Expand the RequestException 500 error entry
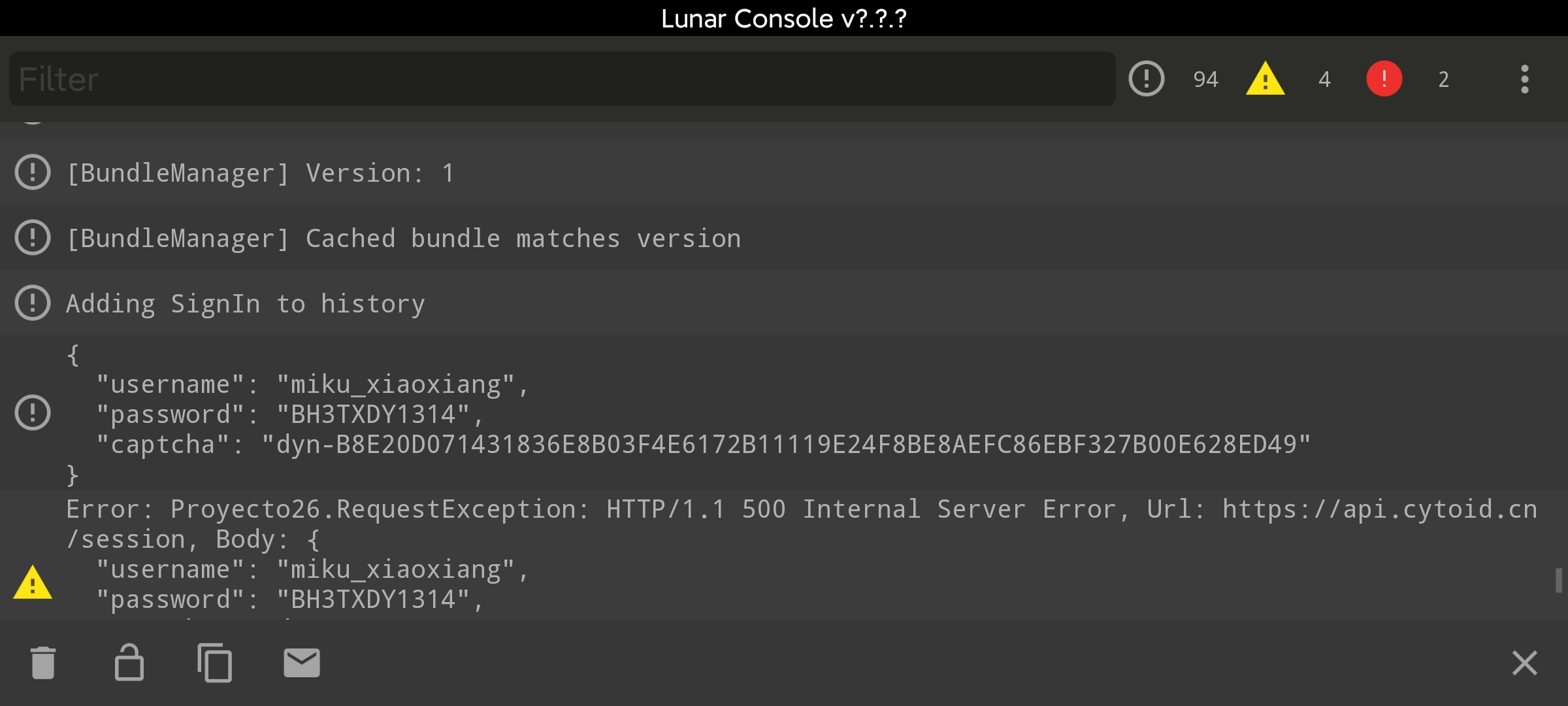The image size is (1568, 706). [x=784, y=555]
